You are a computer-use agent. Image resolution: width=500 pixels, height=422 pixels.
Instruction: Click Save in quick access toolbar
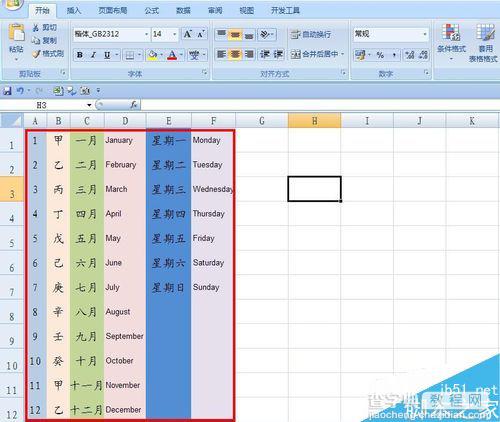[7, 91]
